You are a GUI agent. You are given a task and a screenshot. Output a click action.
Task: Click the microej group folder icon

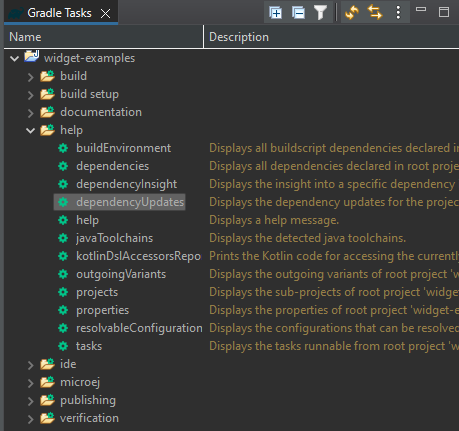click(x=47, y=382)
